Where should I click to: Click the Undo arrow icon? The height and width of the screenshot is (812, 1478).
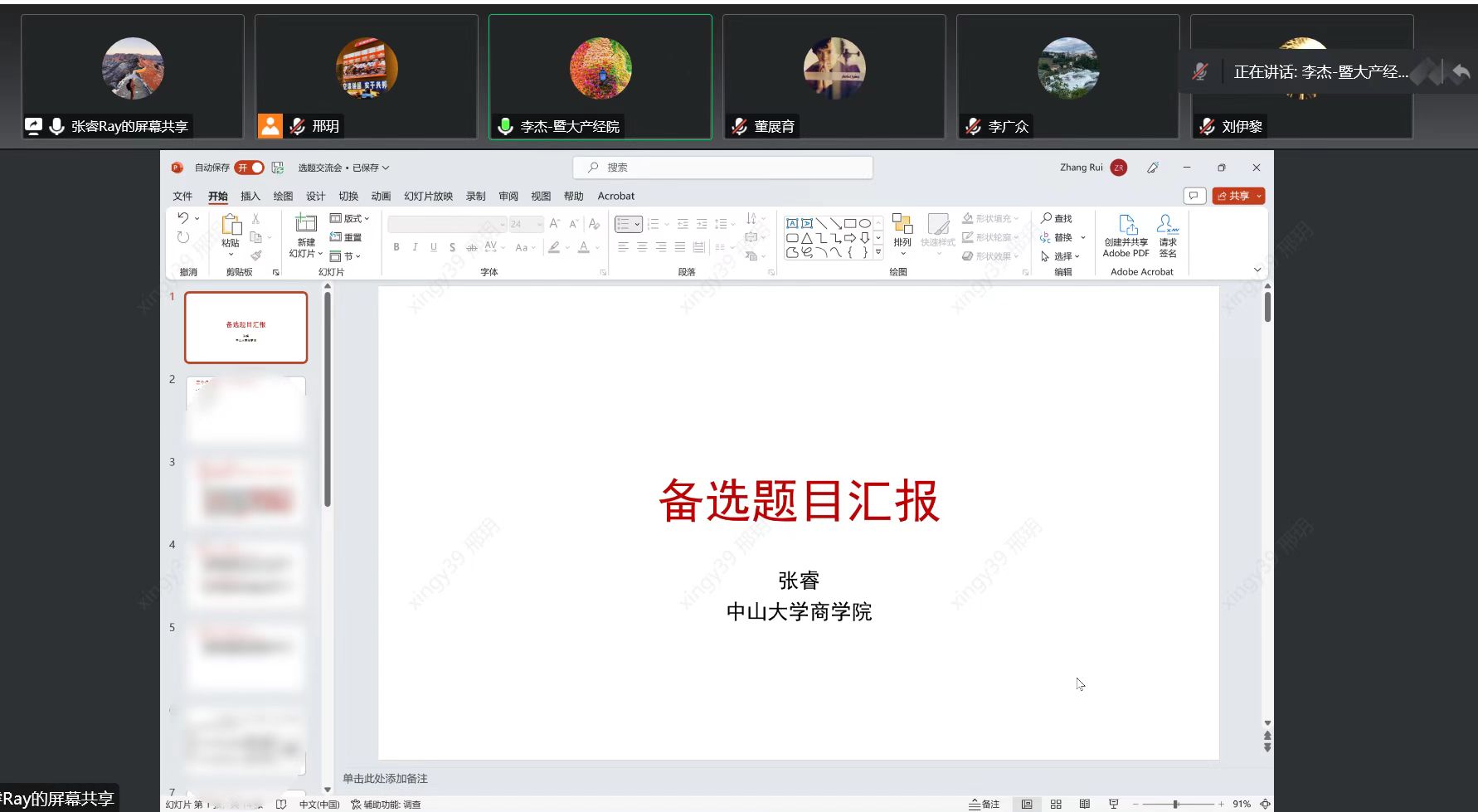(183, 218)
